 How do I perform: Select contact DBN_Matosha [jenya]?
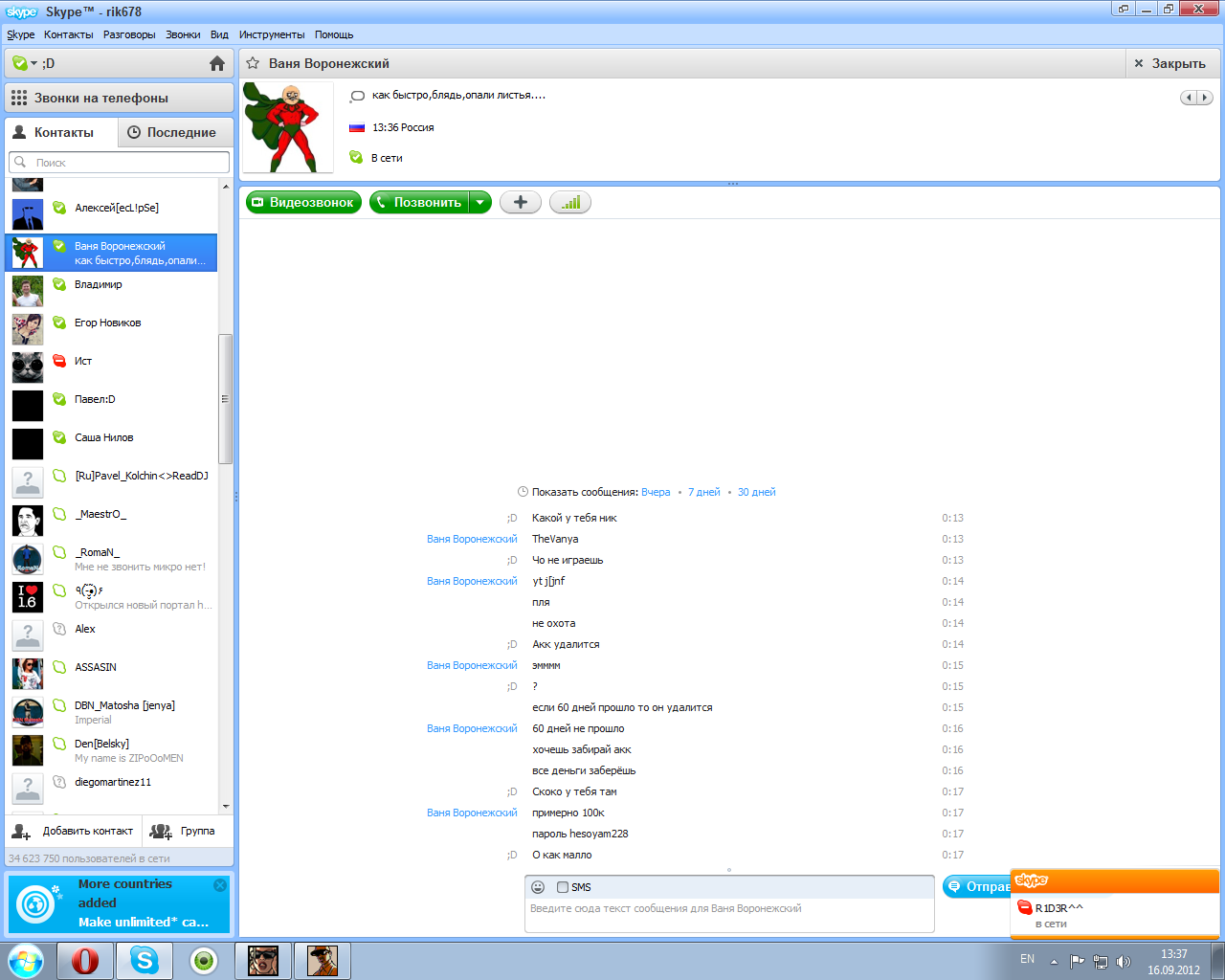pos(112,712)
